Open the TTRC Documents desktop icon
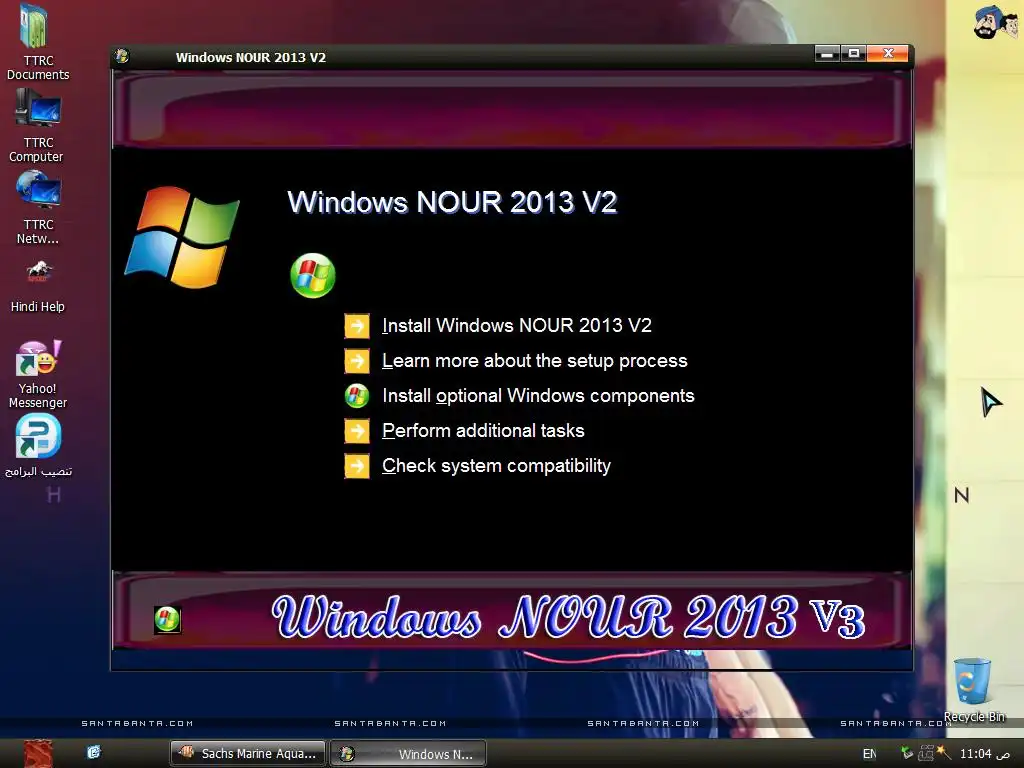Screen dimensions: 1024x768 [36, 42]
